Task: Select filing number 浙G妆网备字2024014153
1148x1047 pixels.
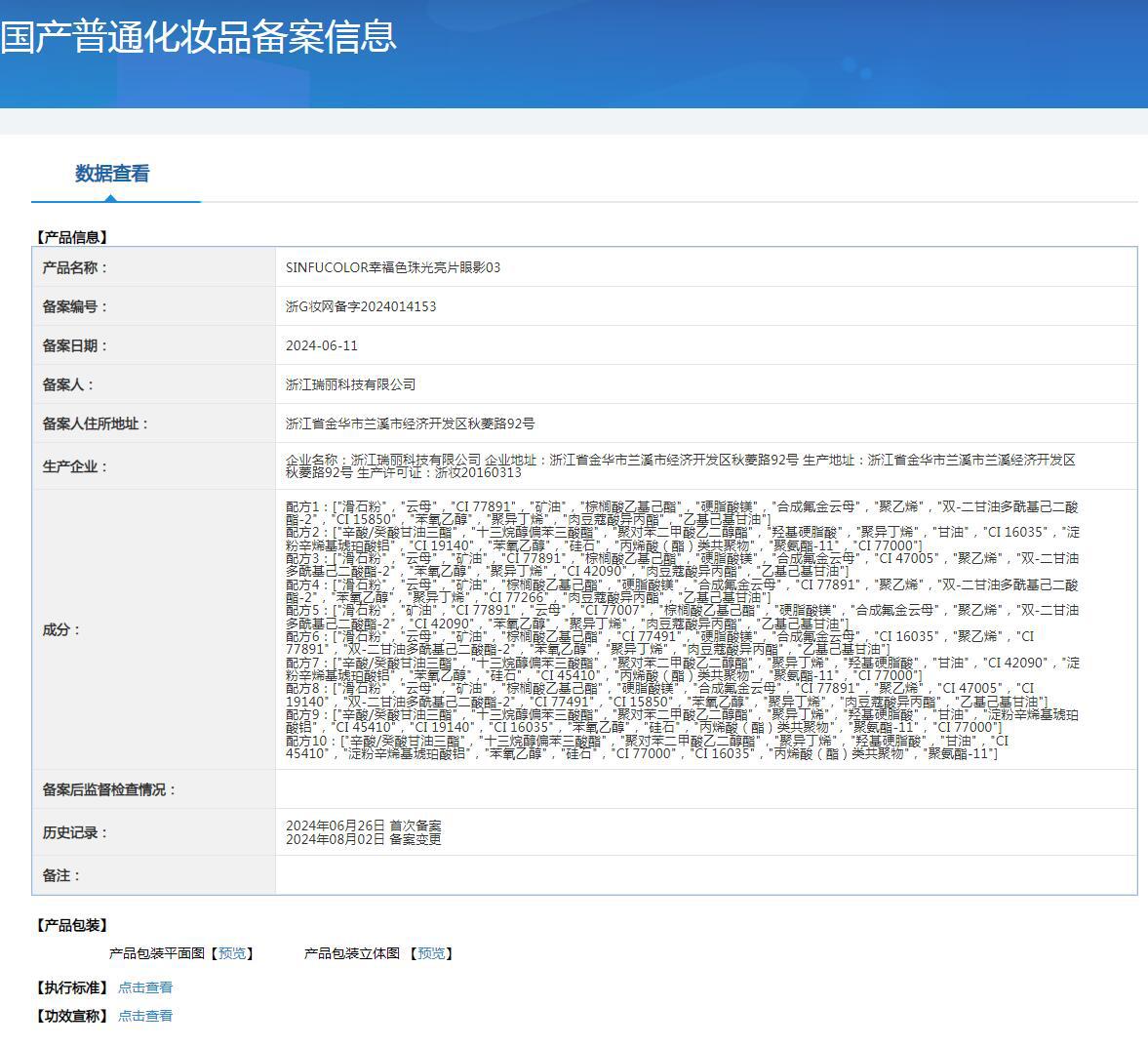Action: (x=361, y=306)
